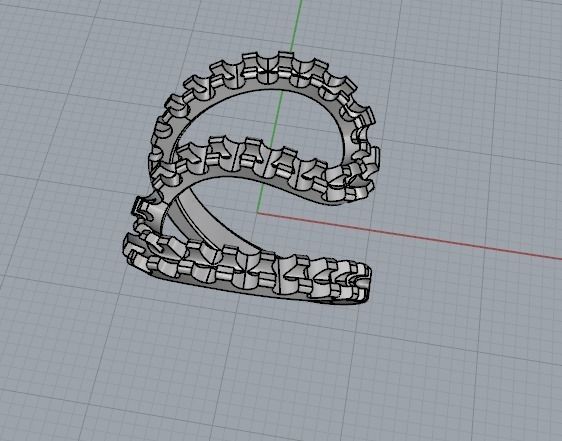Pick the lowest toothed band of the ring model

(x=247, y=271)
